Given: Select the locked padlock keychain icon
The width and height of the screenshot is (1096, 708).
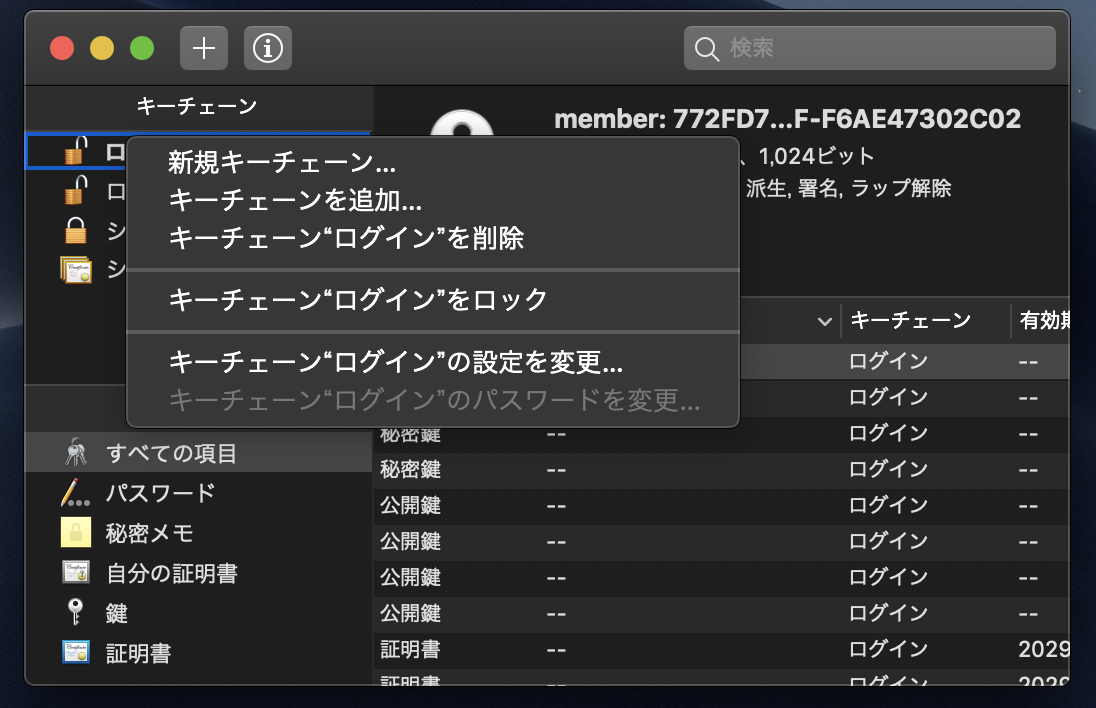Looking at the screenshot, I should click(x=75, y=230).
